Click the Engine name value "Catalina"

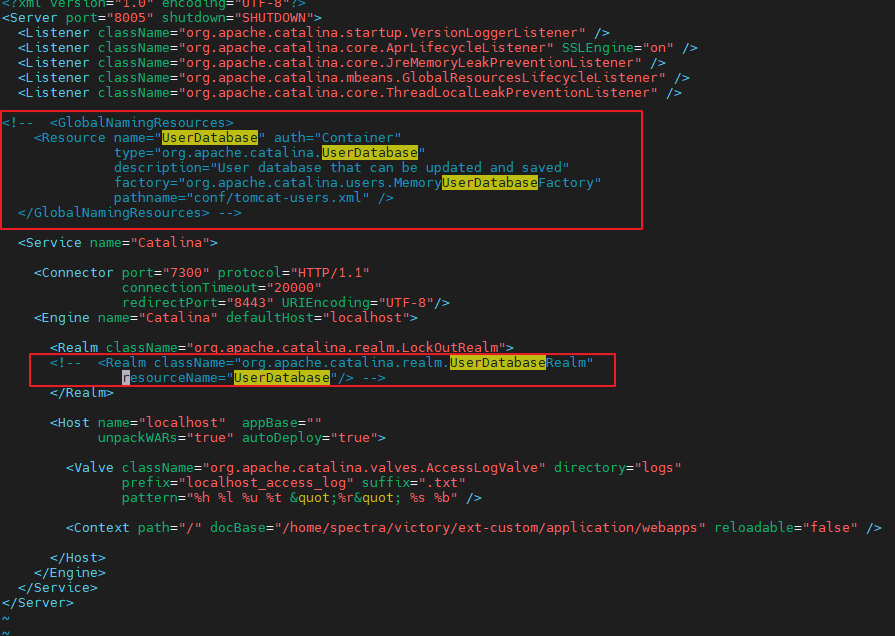point(178,317)
